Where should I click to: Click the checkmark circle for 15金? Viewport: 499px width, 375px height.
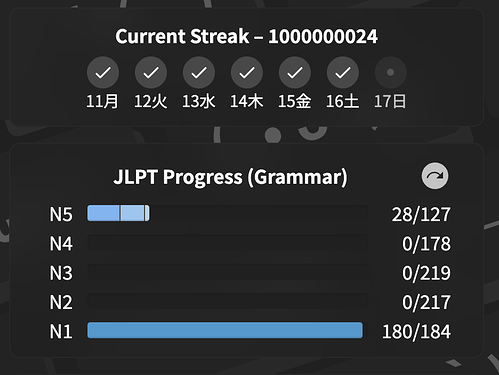point(295,72)
